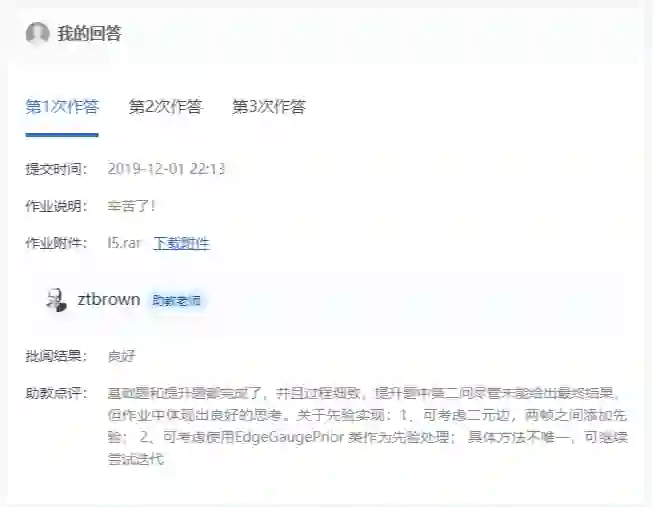Select the 第1次作答 tab

(62, 107)
